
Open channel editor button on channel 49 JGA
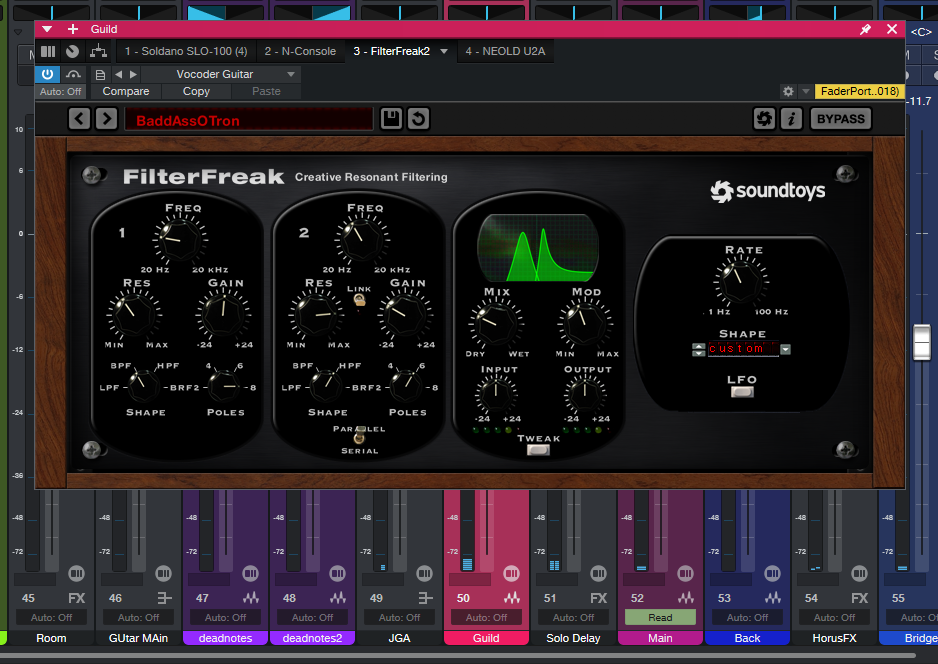[x=424, y=574]
